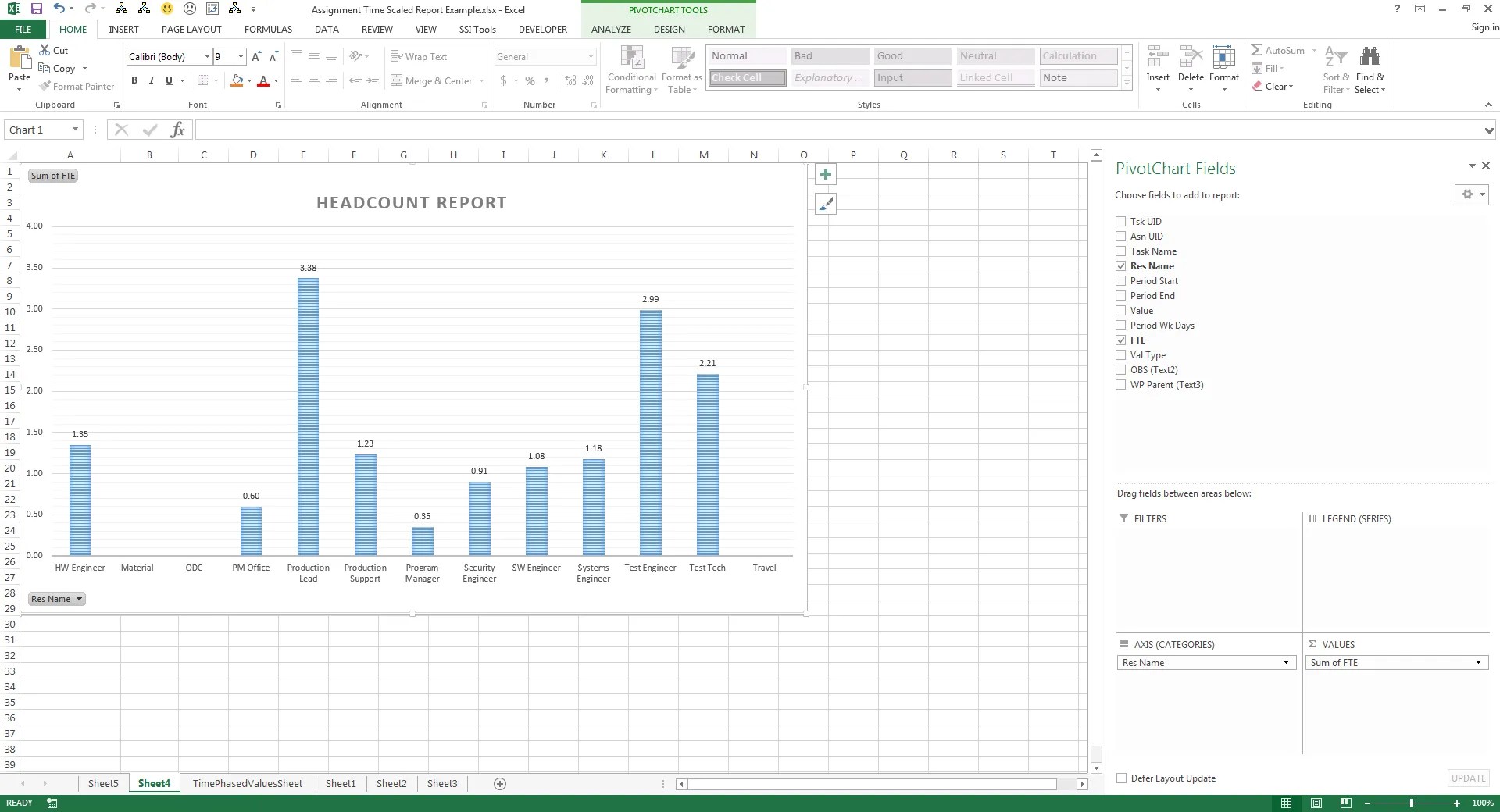The width and height of the screenshot is (1500, 812).
Task: Enable Defer Layout Update
Action: click(x=1121, y=778)
